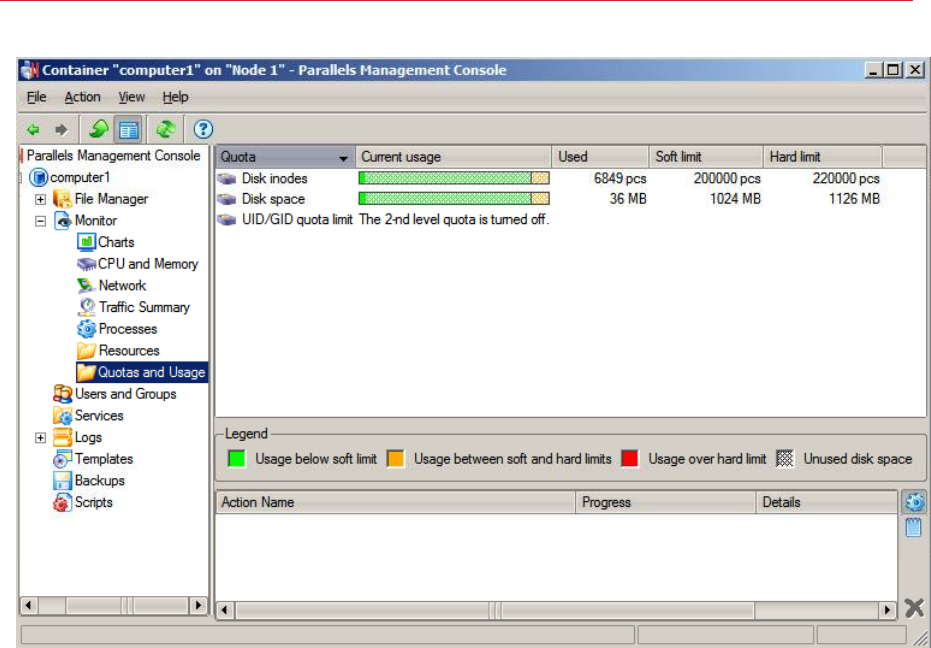Click the File Manager icon

point(62,198)
